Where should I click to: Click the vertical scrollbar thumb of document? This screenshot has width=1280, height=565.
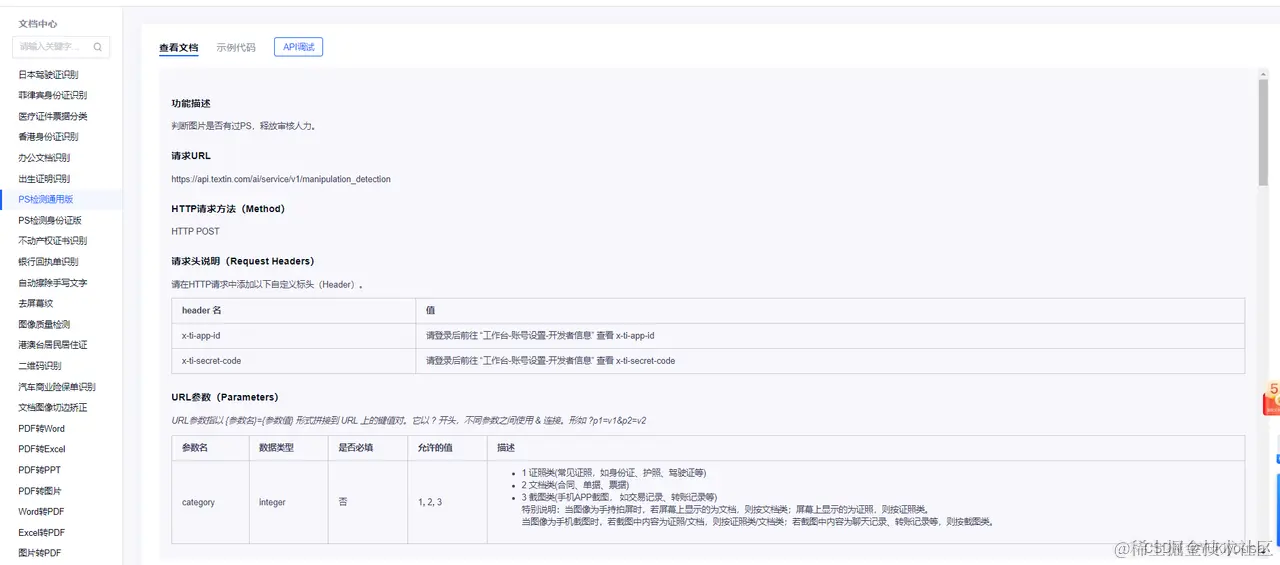coord(1263,132)
